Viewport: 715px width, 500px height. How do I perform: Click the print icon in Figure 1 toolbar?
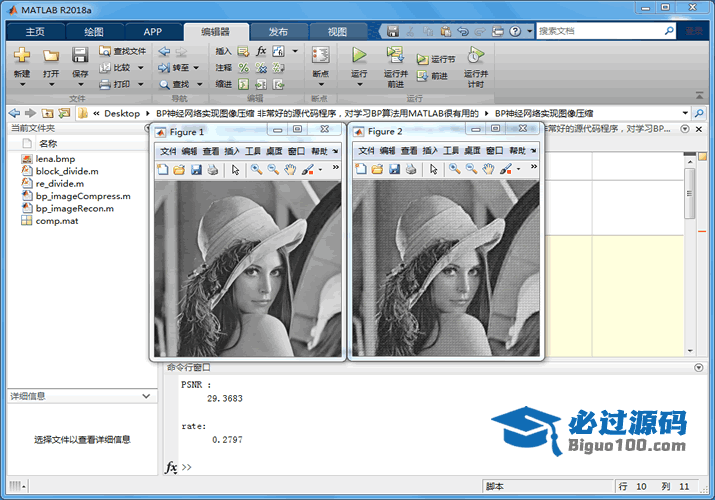pyautogui.click(x=212, y=170)
